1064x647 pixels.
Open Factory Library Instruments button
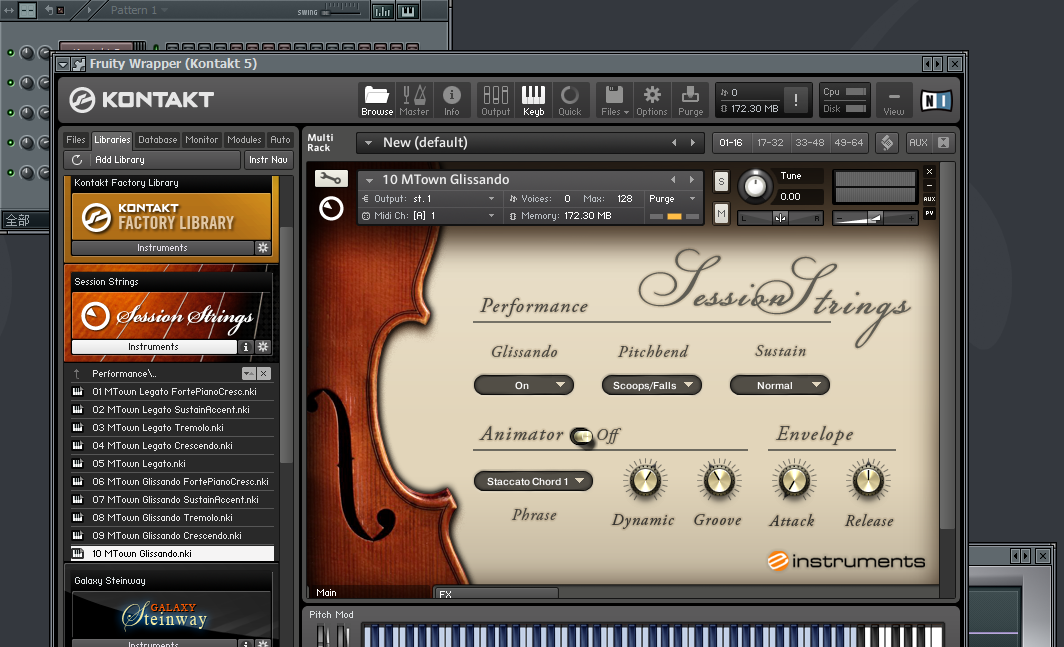[162, 248]
